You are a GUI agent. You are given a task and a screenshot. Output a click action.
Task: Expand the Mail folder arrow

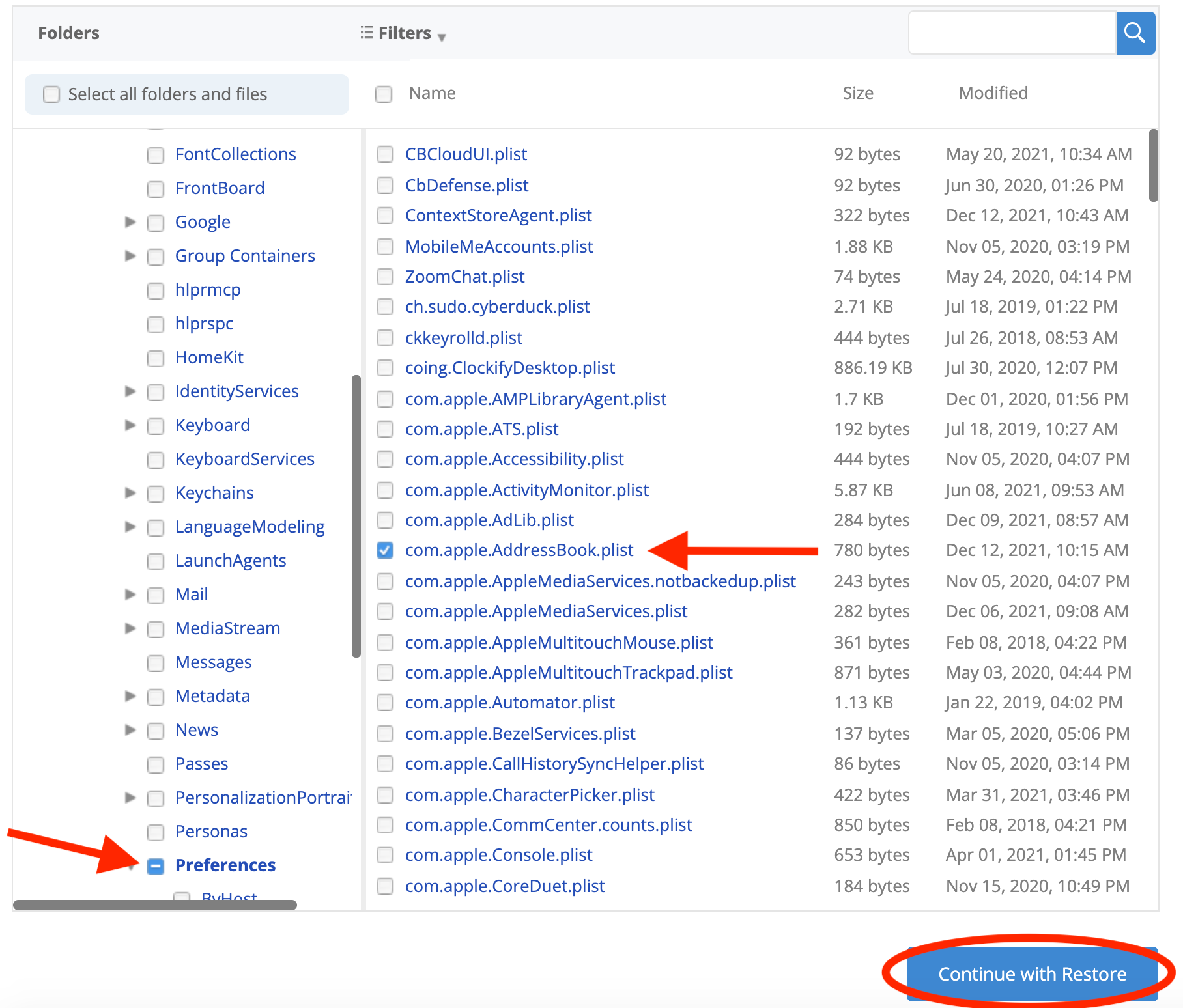coord(130,595)
